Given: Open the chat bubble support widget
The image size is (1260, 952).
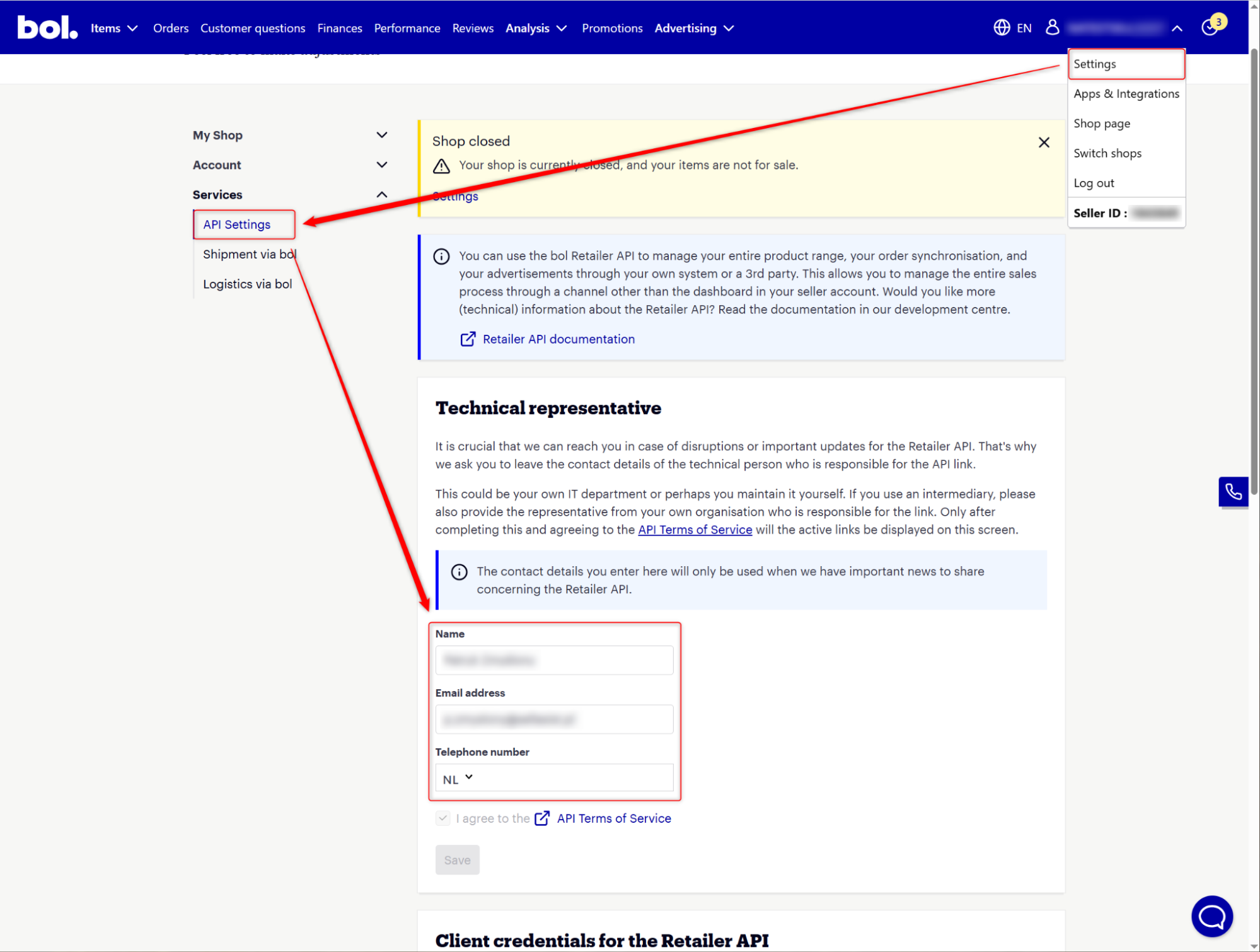Looking at the screenshot, I should [1211, 916].
